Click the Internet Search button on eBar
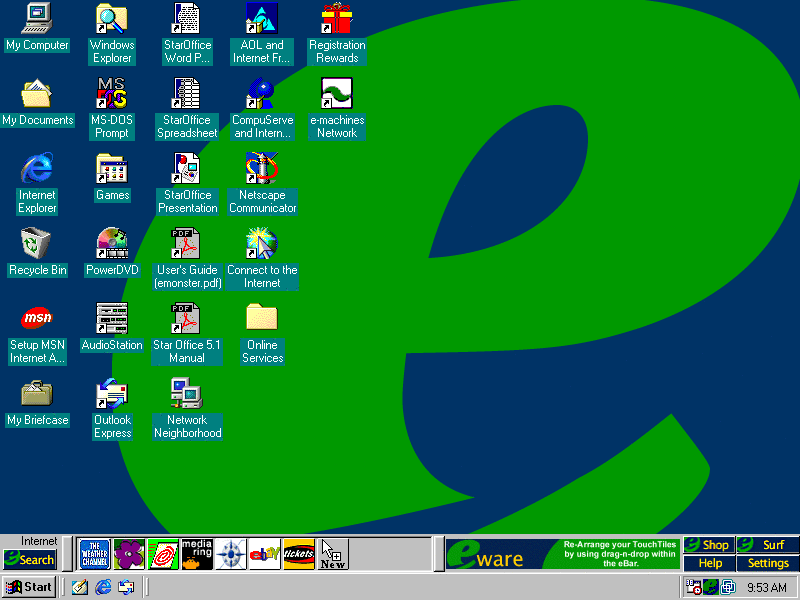The image size is (800, 600). (x=29, y=559)
